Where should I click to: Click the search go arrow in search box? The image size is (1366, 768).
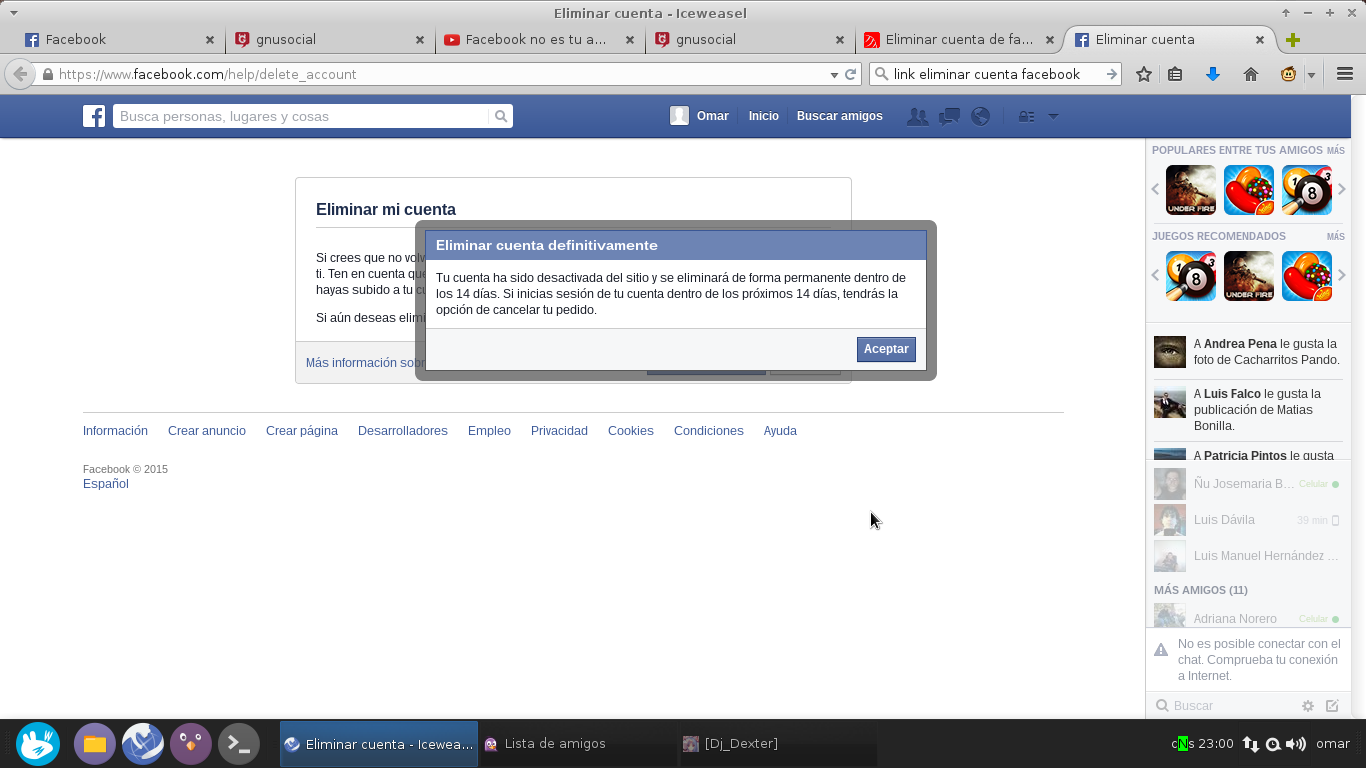click(x=1111, y=74)
